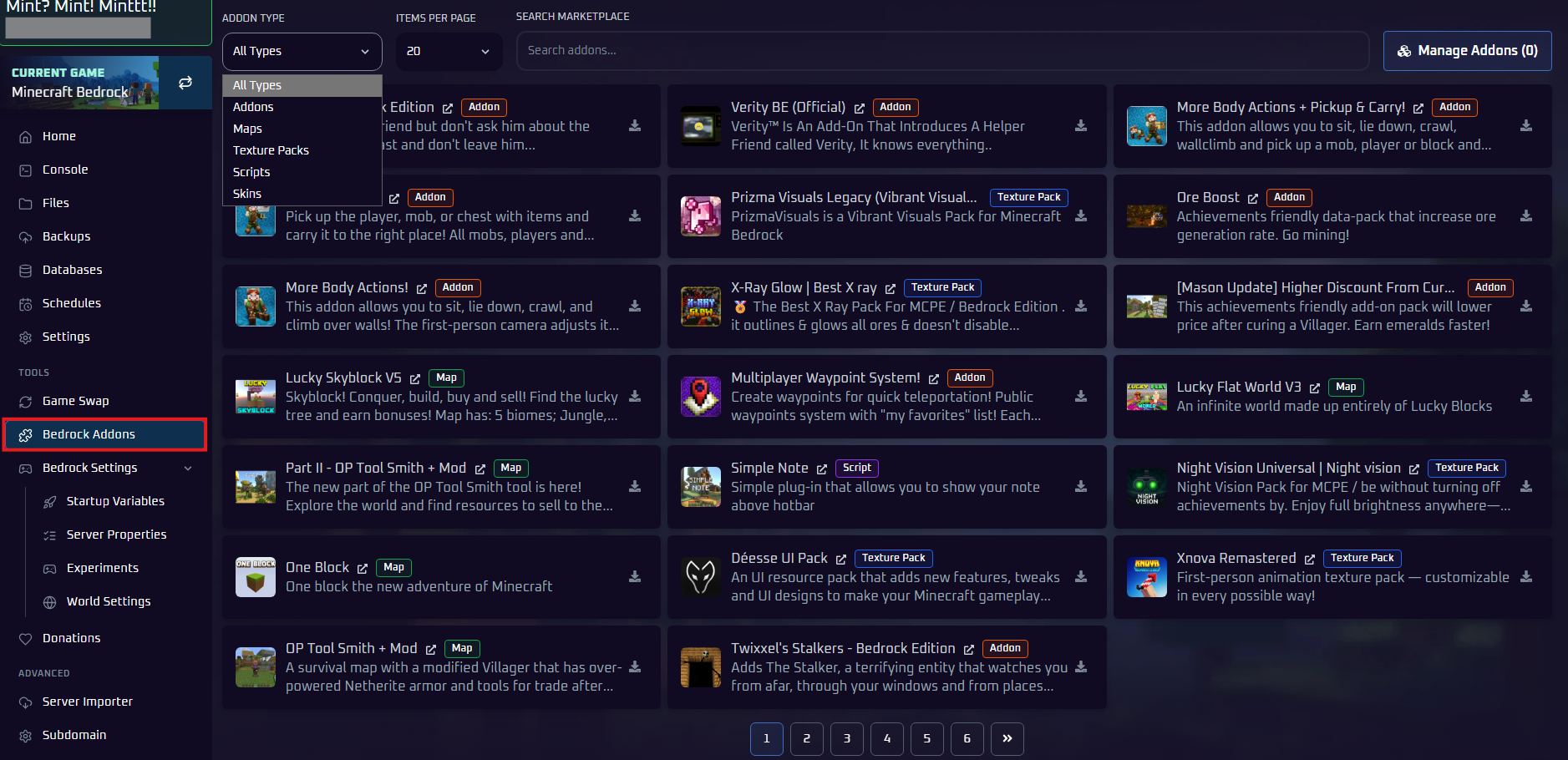Expand the Bedrock Settings chevron
This screenshot has height=760, width=1568.
[188, 469]
